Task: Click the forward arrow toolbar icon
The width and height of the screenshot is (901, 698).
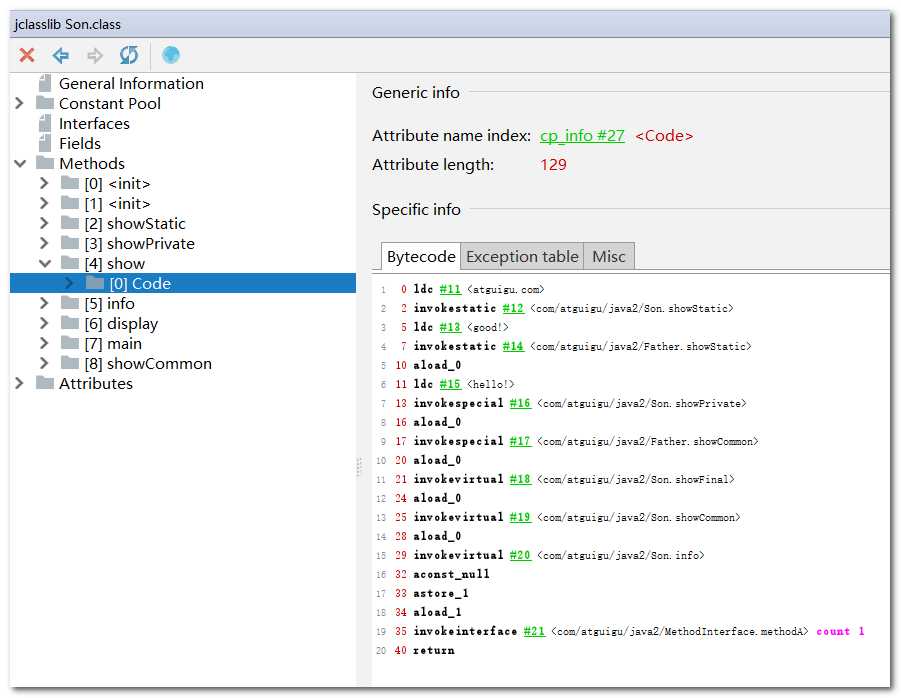Action: click(94, 55)
